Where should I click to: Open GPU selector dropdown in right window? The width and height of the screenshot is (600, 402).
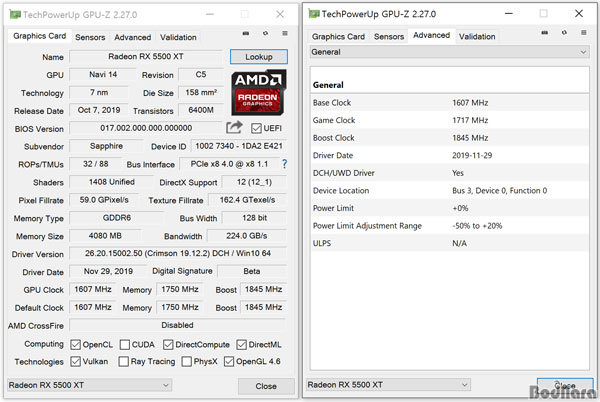tap(388, 385)
